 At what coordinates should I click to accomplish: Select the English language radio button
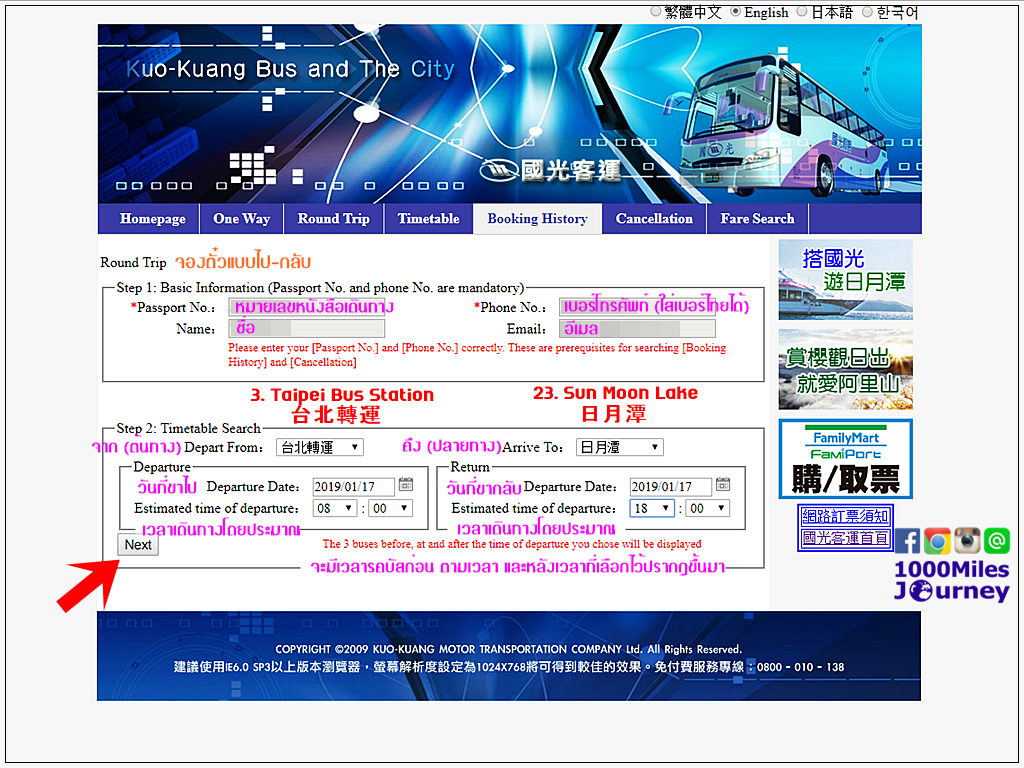735,12
